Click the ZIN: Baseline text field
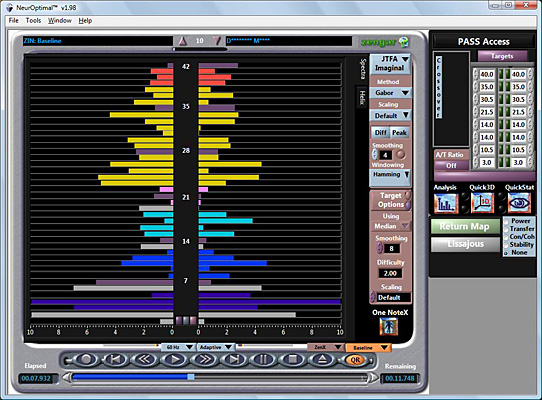542x400 pixels. (98, 41)
